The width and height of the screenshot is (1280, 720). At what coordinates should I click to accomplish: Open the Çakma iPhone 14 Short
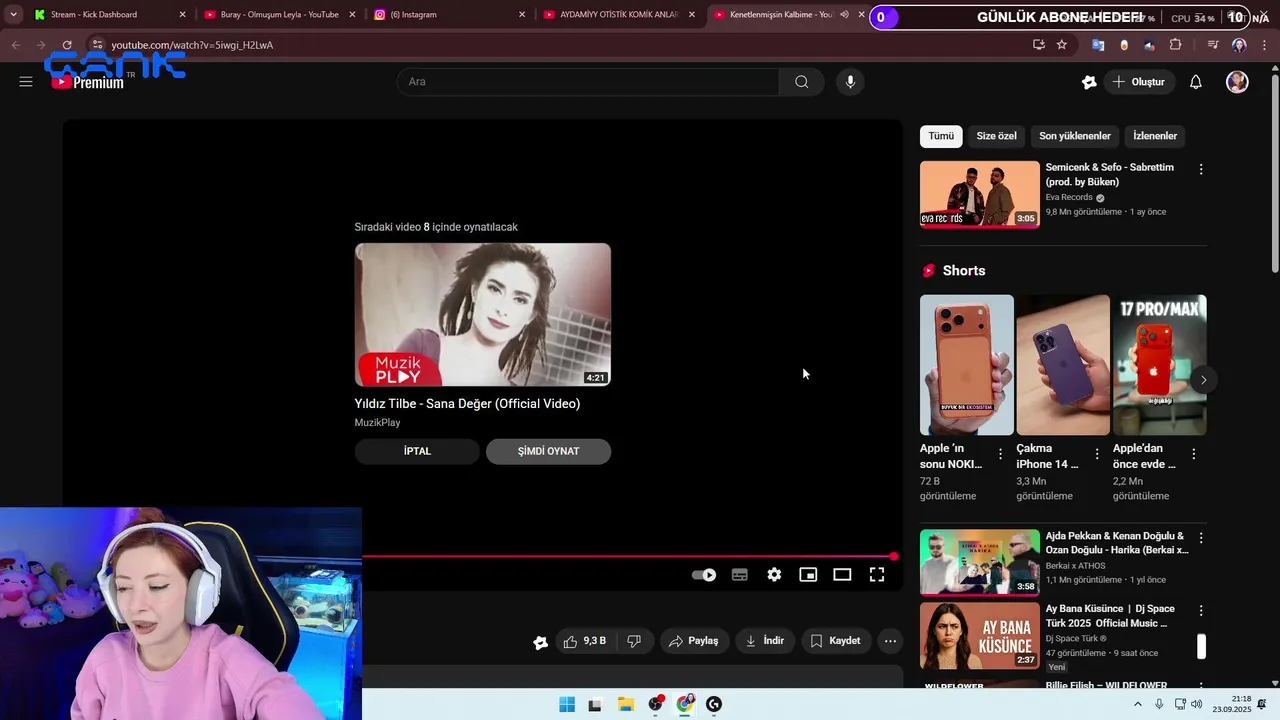[1063, 365]
